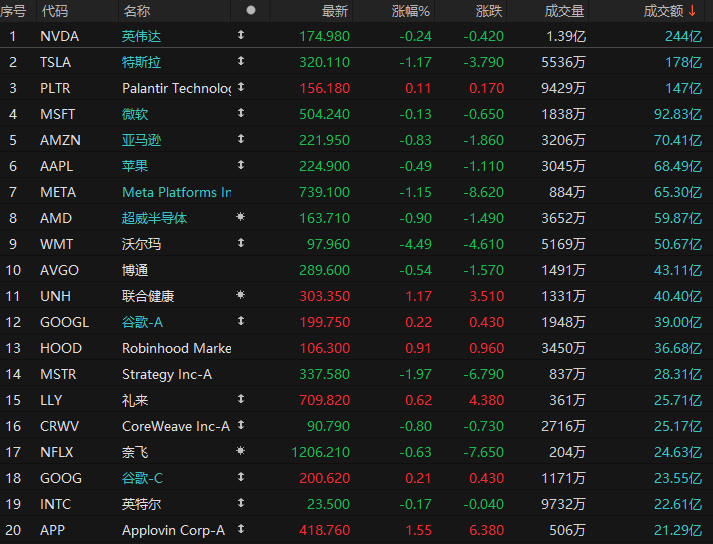The height and width of the screenshot is (544, 713).
Task: Click the up-down marker icon in GOOGL row
Action: click(241, 321)
